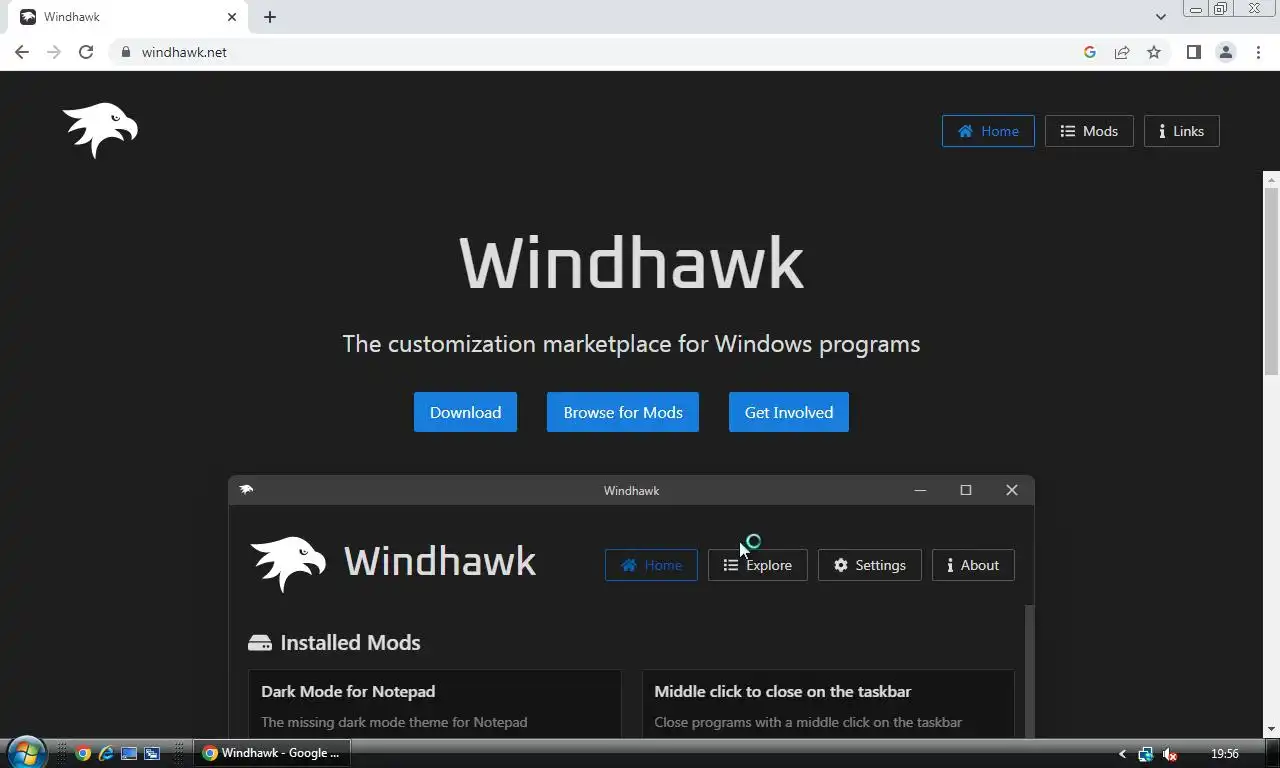Click About in the Windhawk app preview
Image resolution: width=1280 pixels, height=768 pixels.
pos(973,565)
